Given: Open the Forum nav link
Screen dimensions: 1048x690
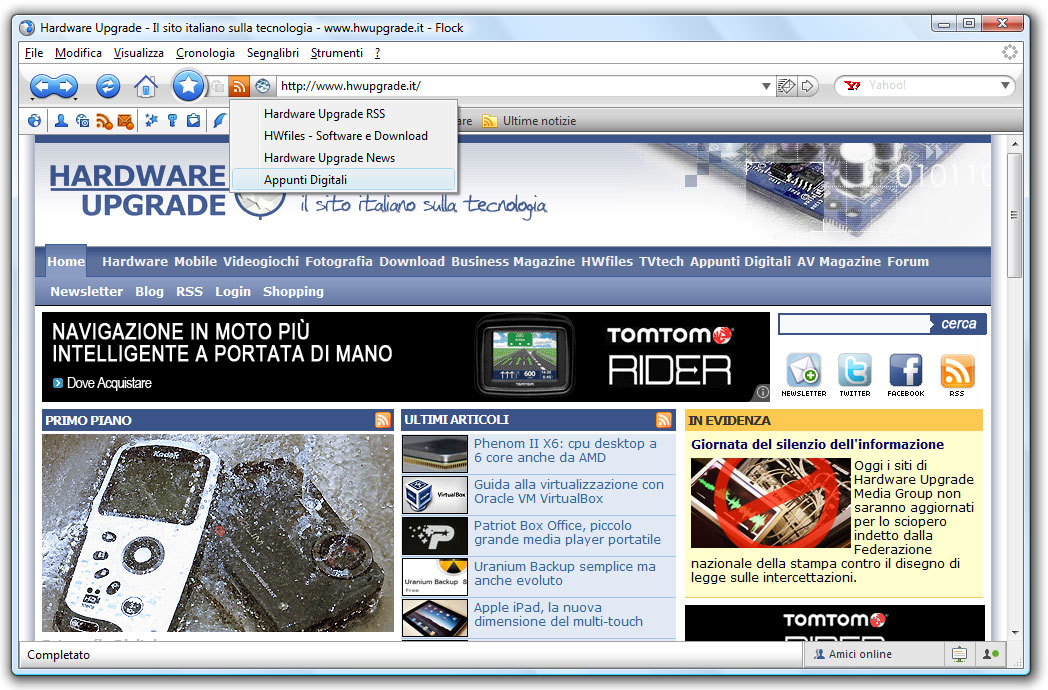Looking at the screenshot, I should (908, 261).
